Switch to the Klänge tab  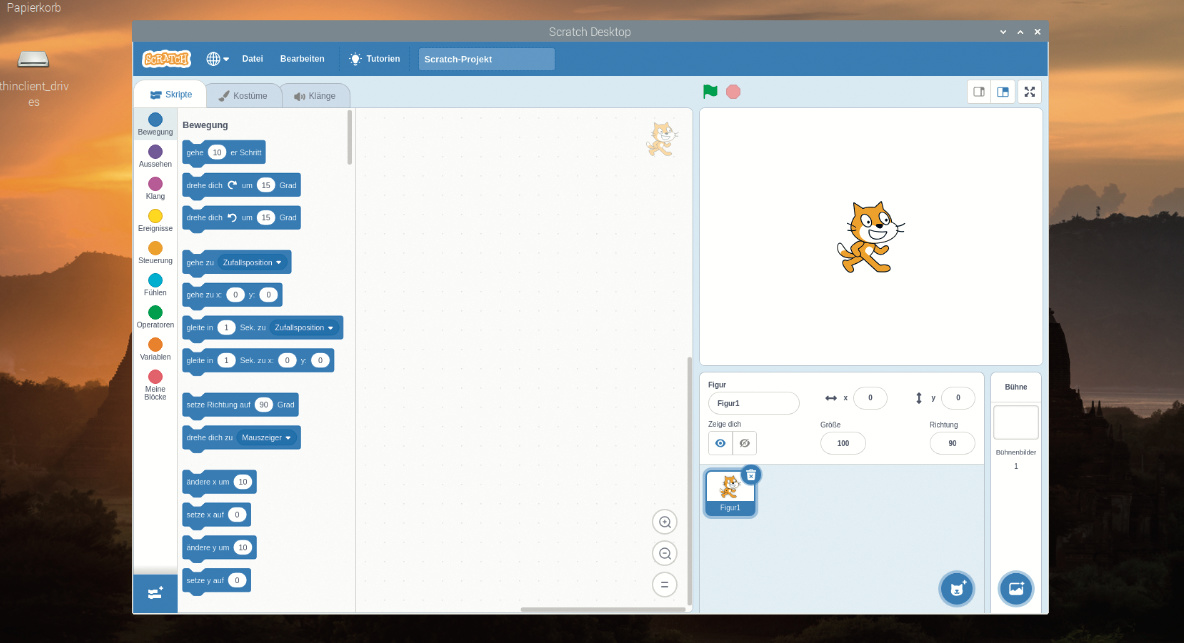[315, 96]
